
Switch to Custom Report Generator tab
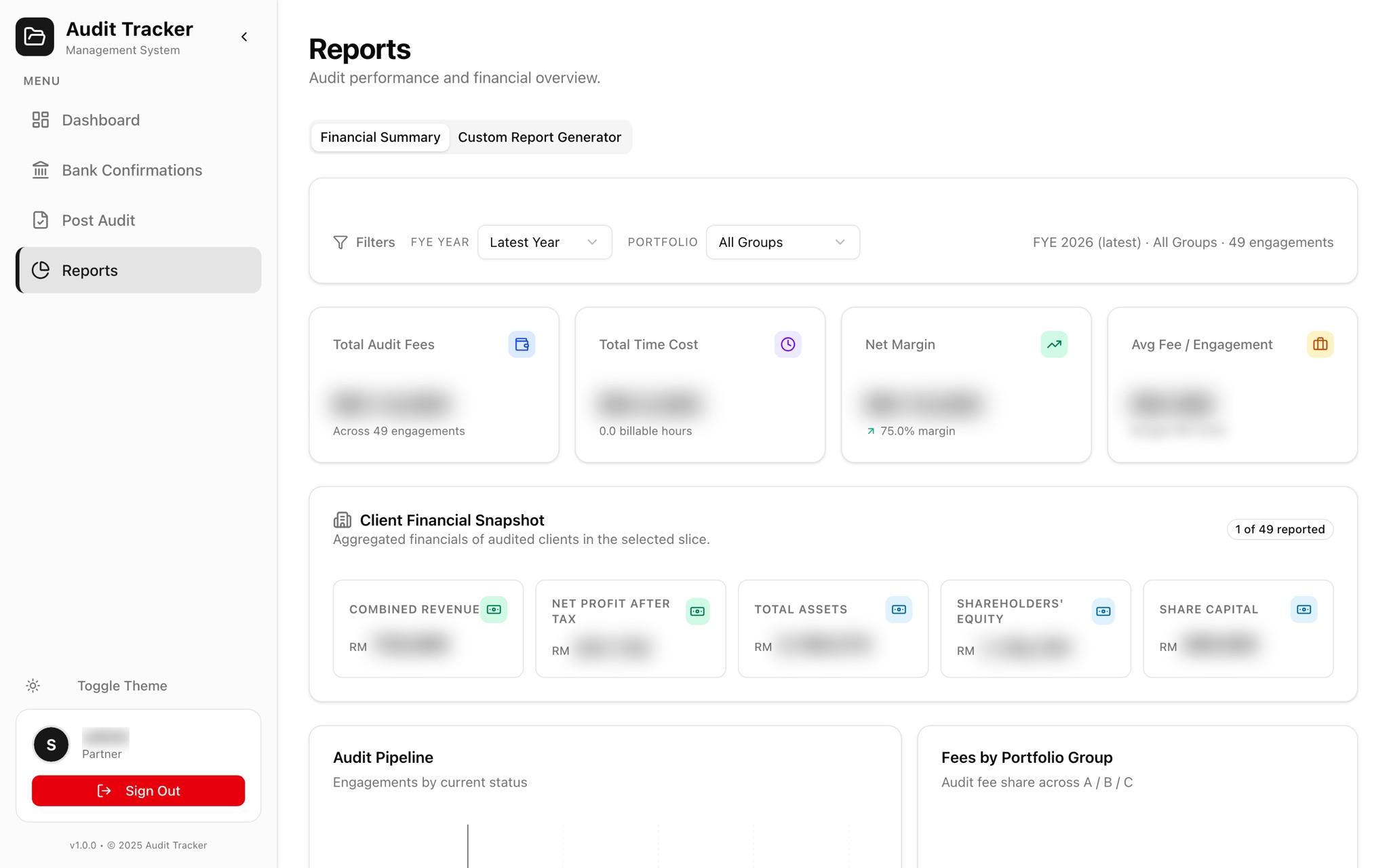pyautogui.click(x=539, y=137)
